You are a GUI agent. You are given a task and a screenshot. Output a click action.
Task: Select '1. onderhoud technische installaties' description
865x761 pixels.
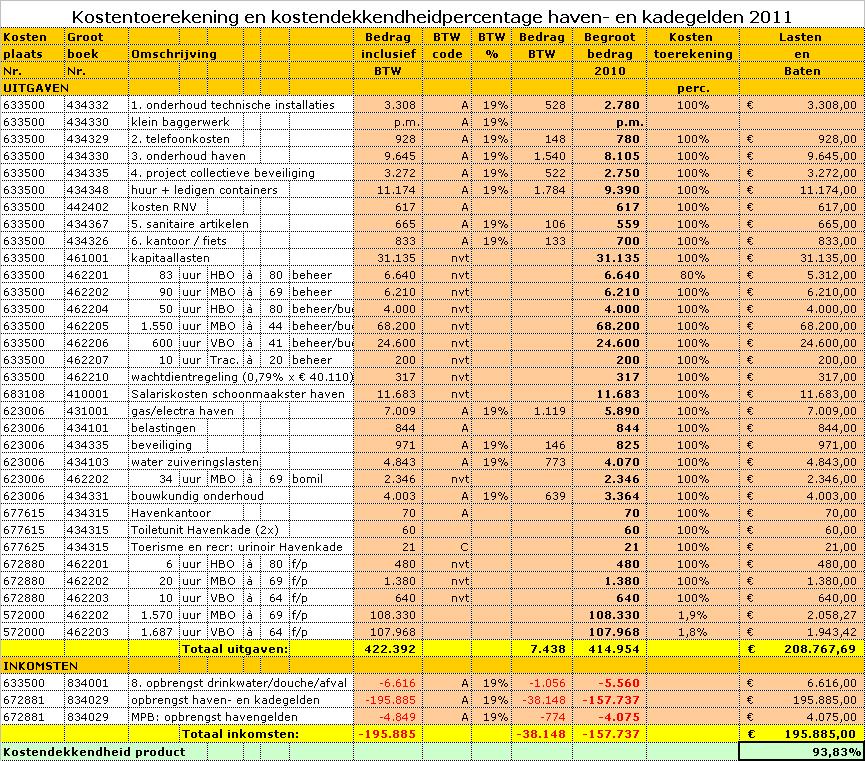click(x=232, y=105)
